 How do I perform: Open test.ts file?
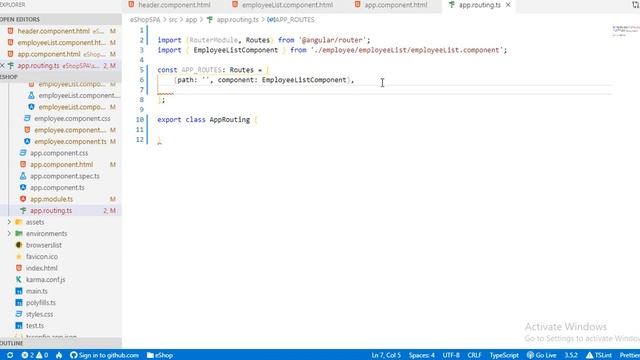pos(35,325)
